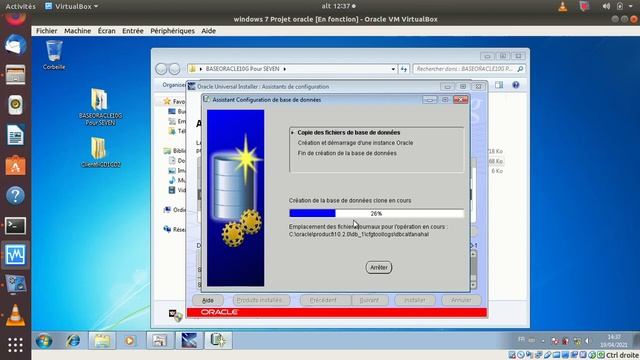Open the VirtualBox Aide menu

tap(209, 31)
